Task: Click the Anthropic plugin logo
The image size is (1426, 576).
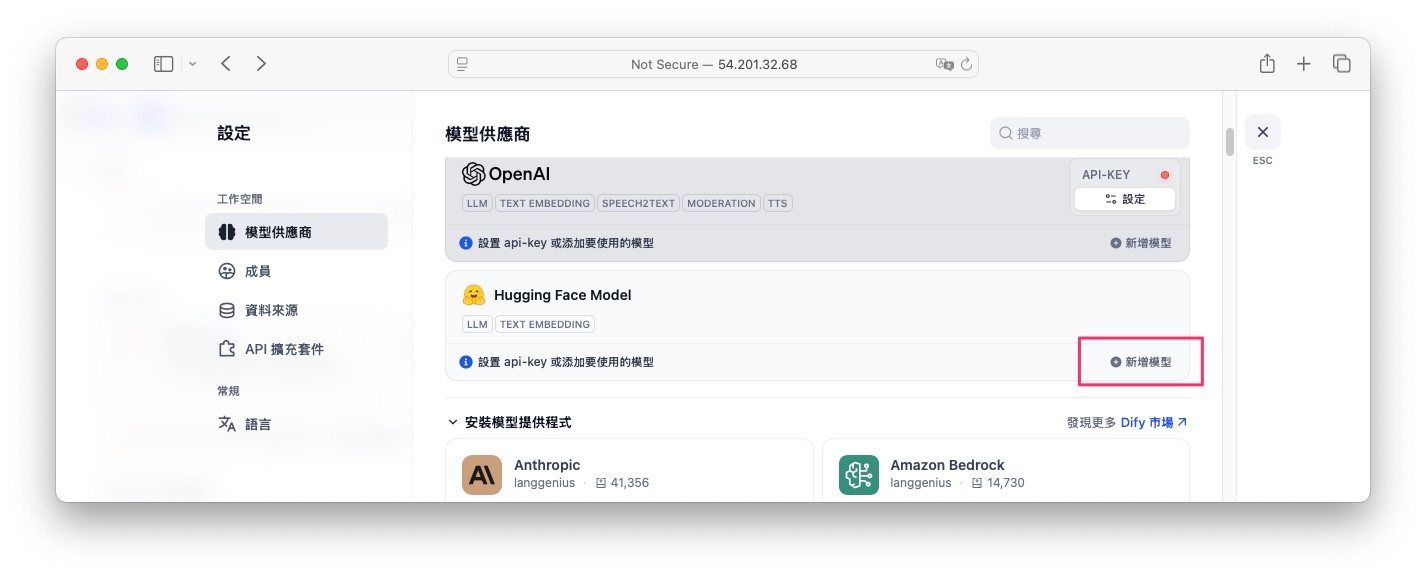Action: tap(482, 475)
